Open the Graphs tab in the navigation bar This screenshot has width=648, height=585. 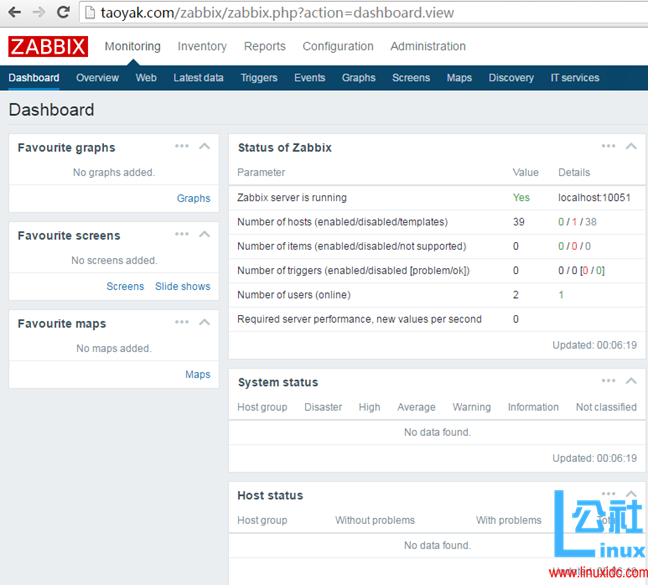(x=358, y=78)
